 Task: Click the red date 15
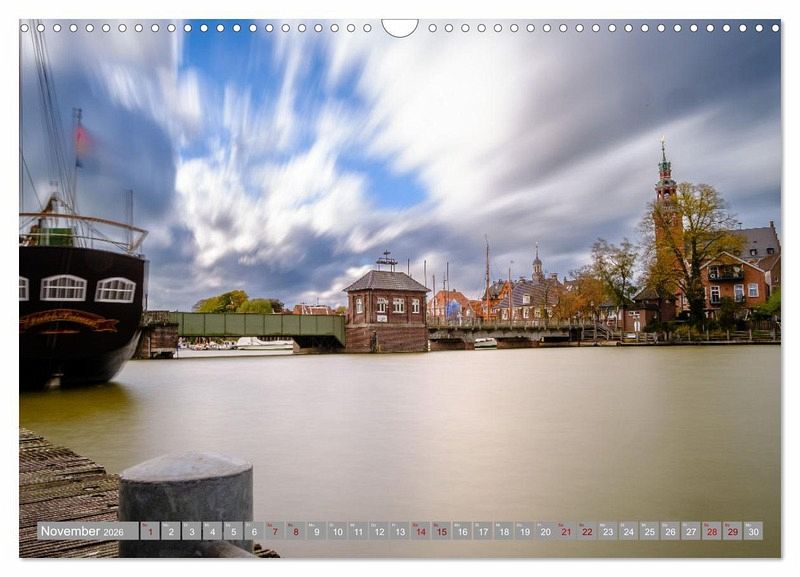(x=441, y=531)
